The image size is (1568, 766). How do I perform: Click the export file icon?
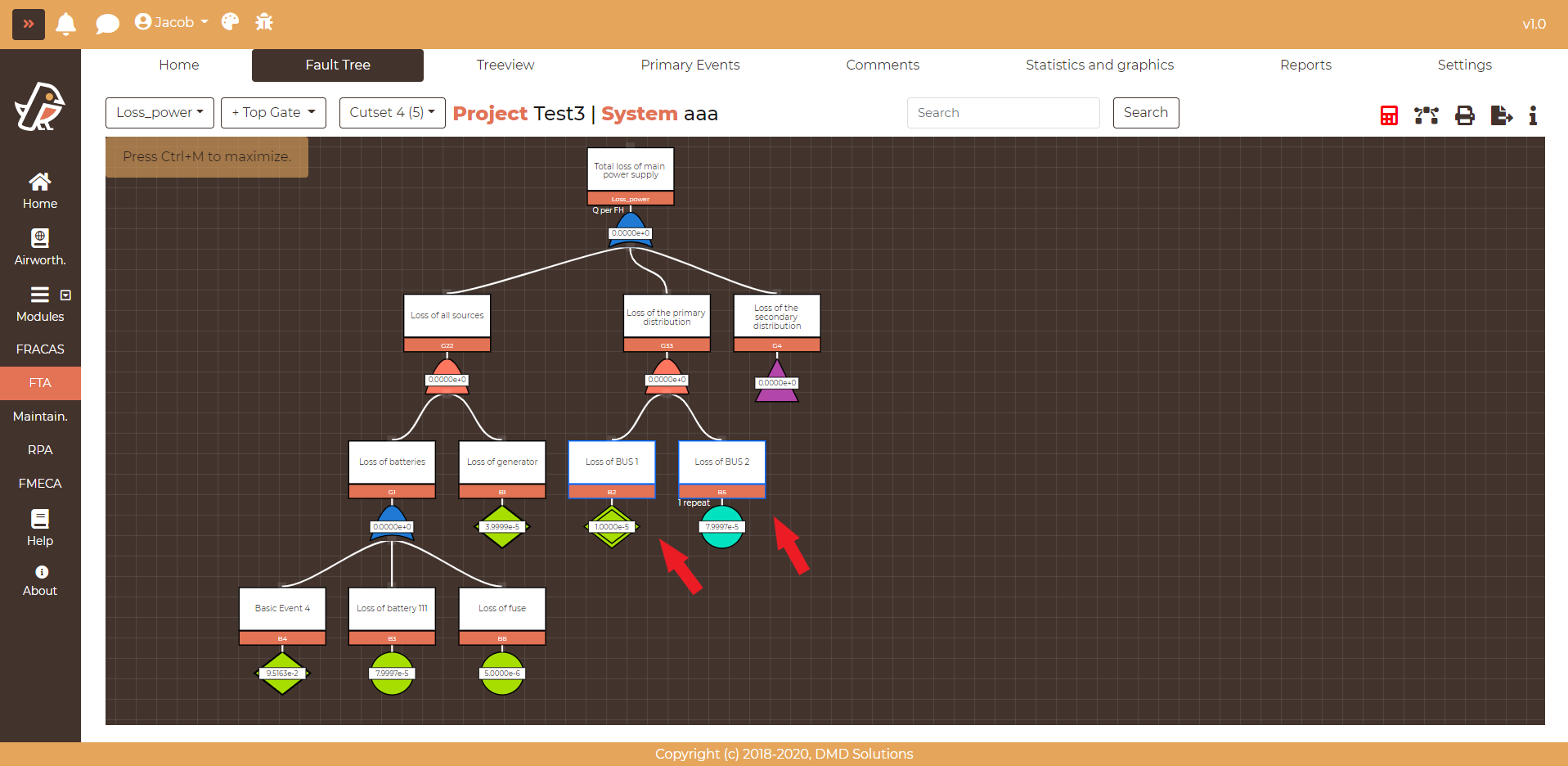[1501, 115]
